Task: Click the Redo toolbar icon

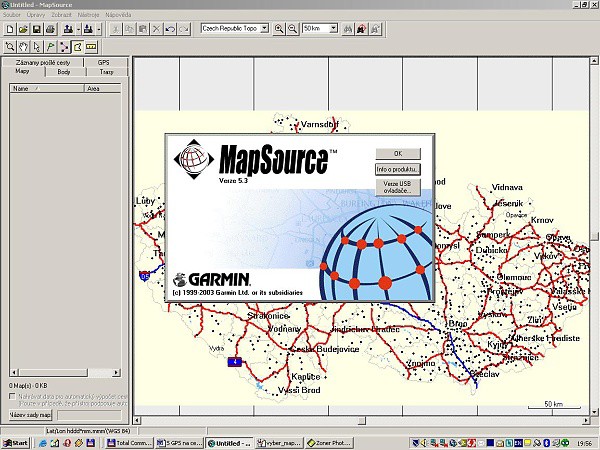Action: 184,29
